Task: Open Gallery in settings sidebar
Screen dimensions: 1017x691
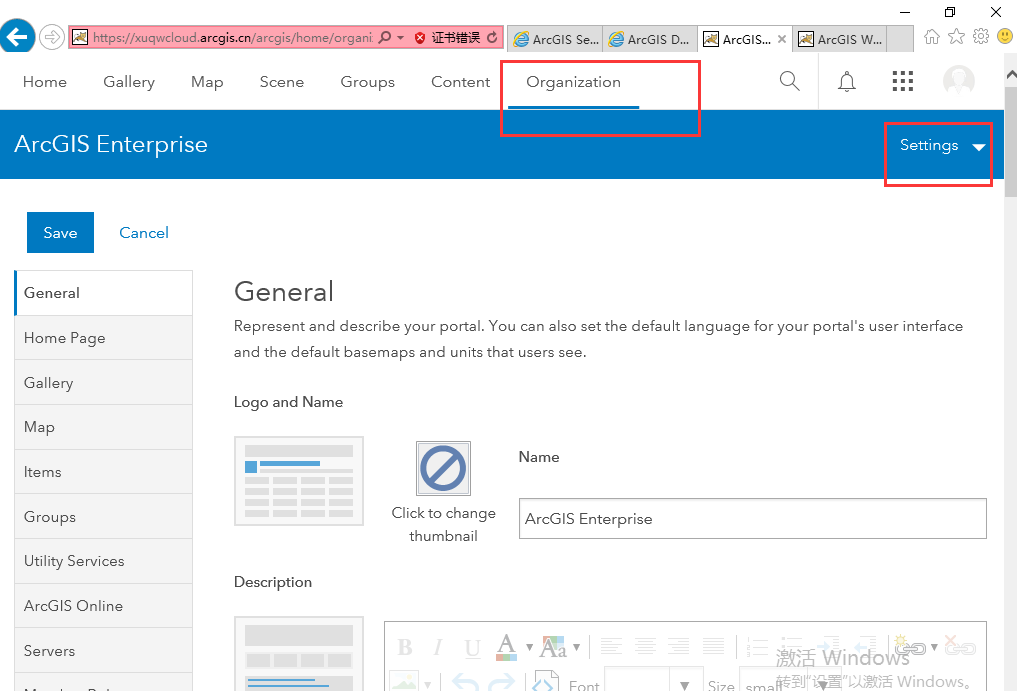Action: 104,383
